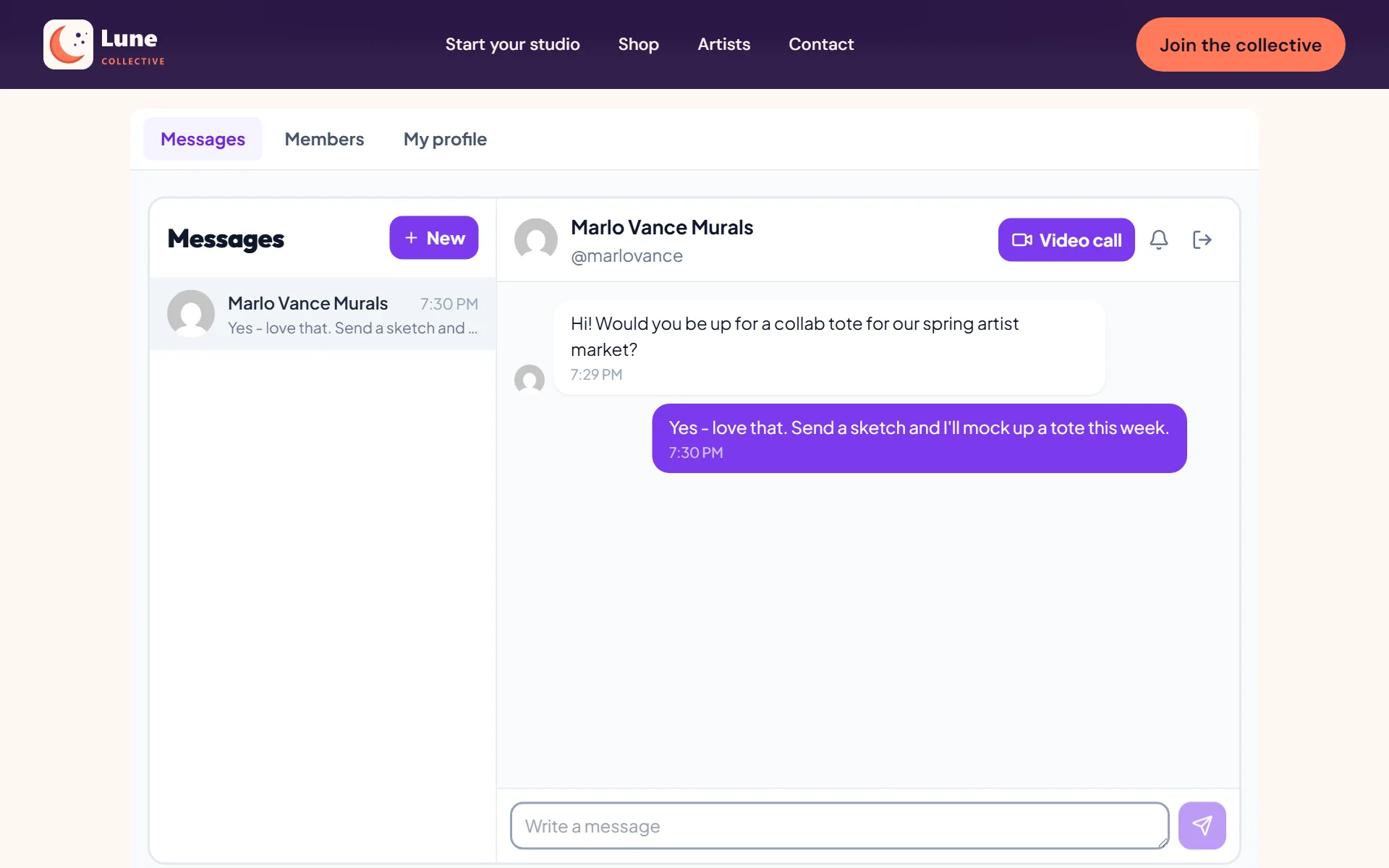Go to the Shop page
1389x868 pixels.
click(x=638, y=44)
